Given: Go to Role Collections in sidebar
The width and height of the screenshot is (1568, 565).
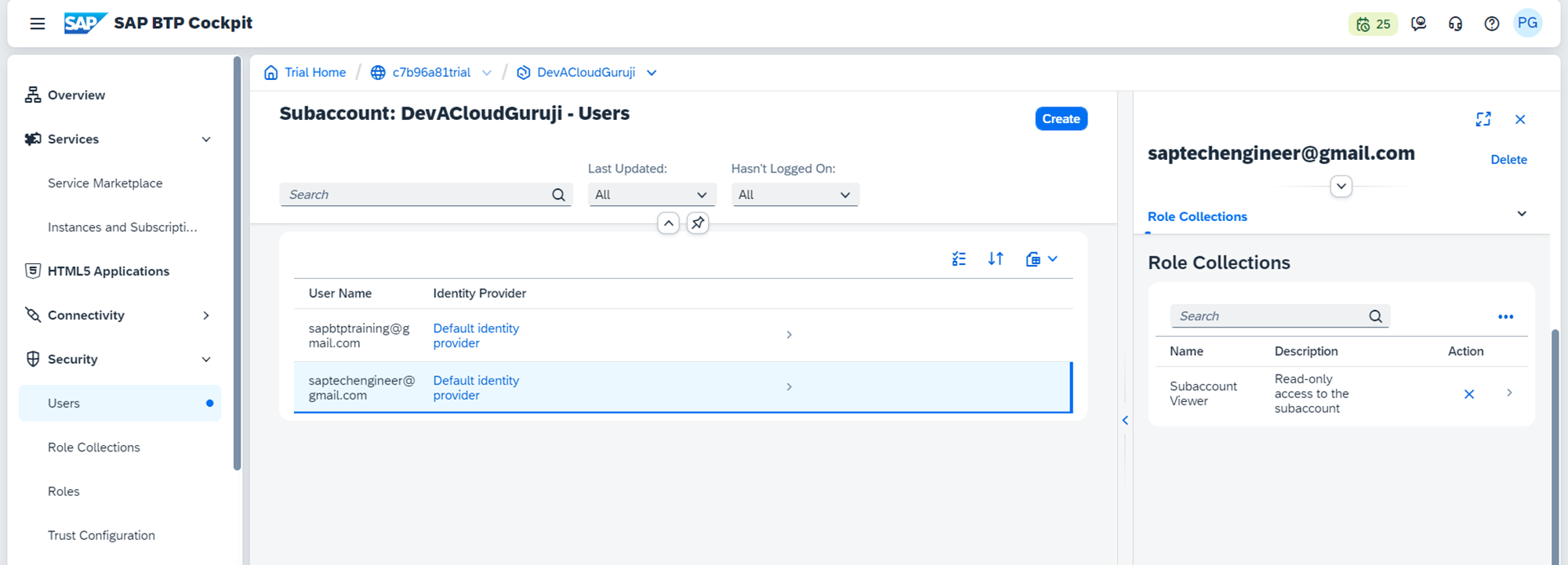Looking at the screenshot, I should click(x=94, y=447).
